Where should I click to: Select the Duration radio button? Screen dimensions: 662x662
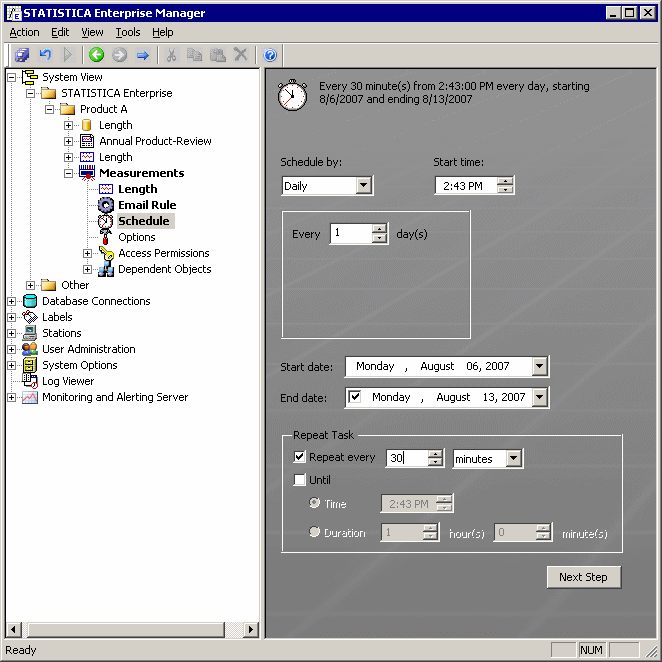[315, 532]
